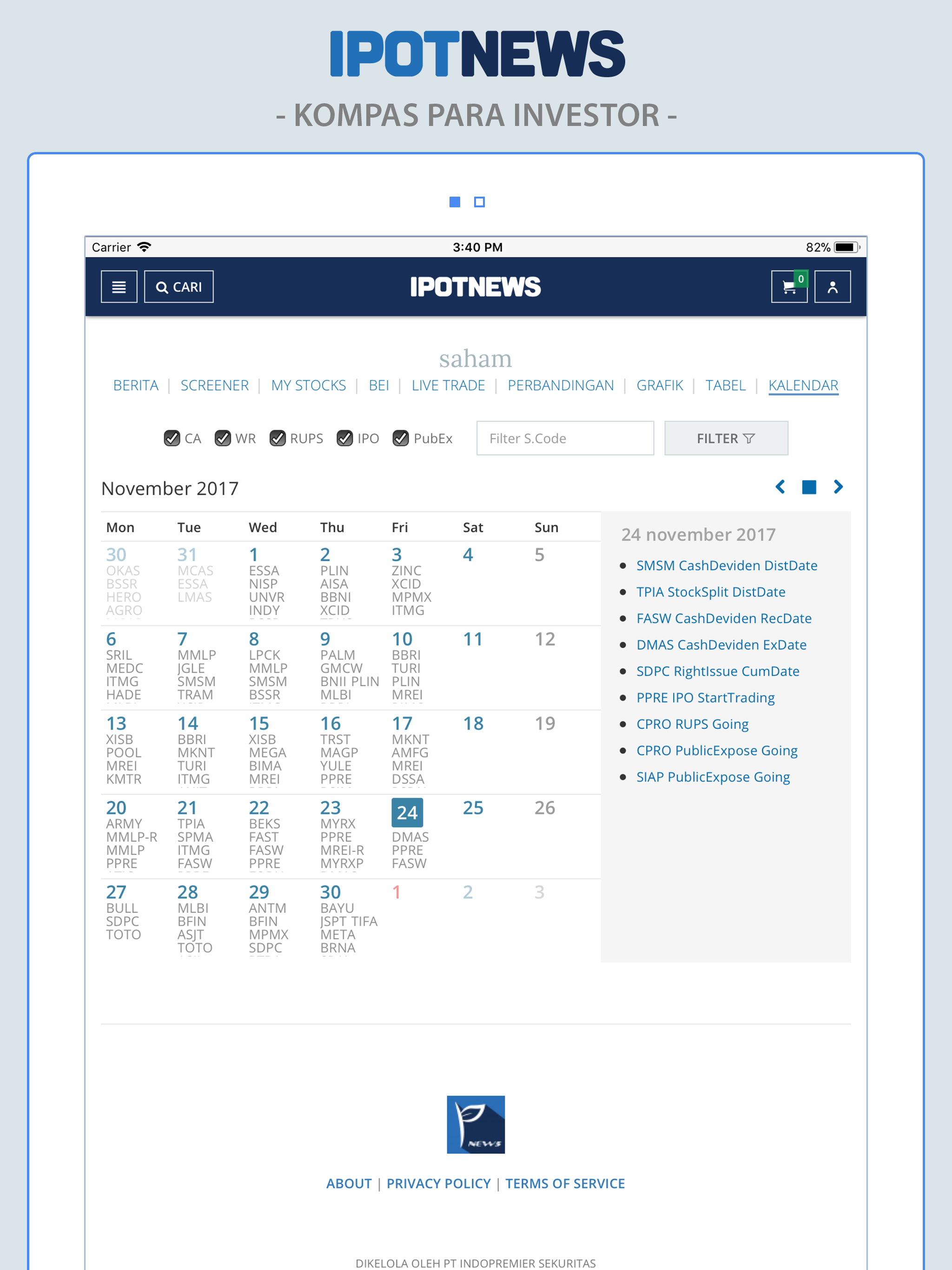
Task: Open the TABEL tab
Action: tap(725, 385)
